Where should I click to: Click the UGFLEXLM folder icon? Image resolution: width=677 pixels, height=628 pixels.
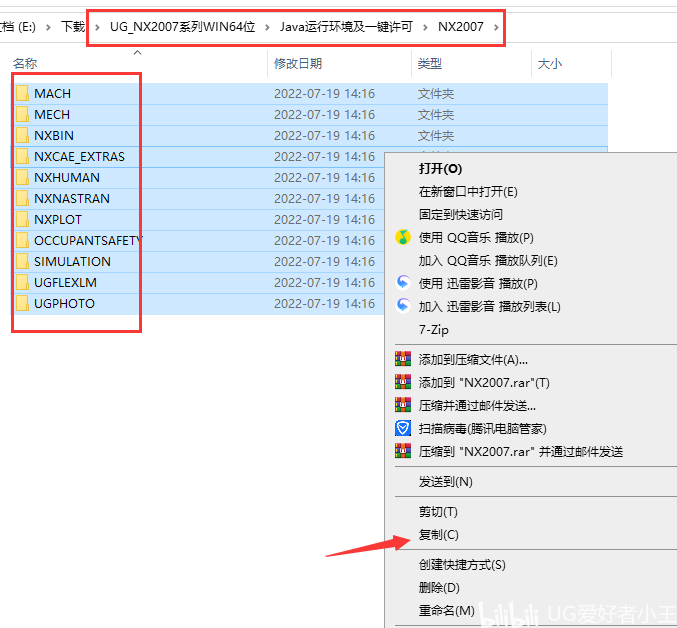point(22,282)
